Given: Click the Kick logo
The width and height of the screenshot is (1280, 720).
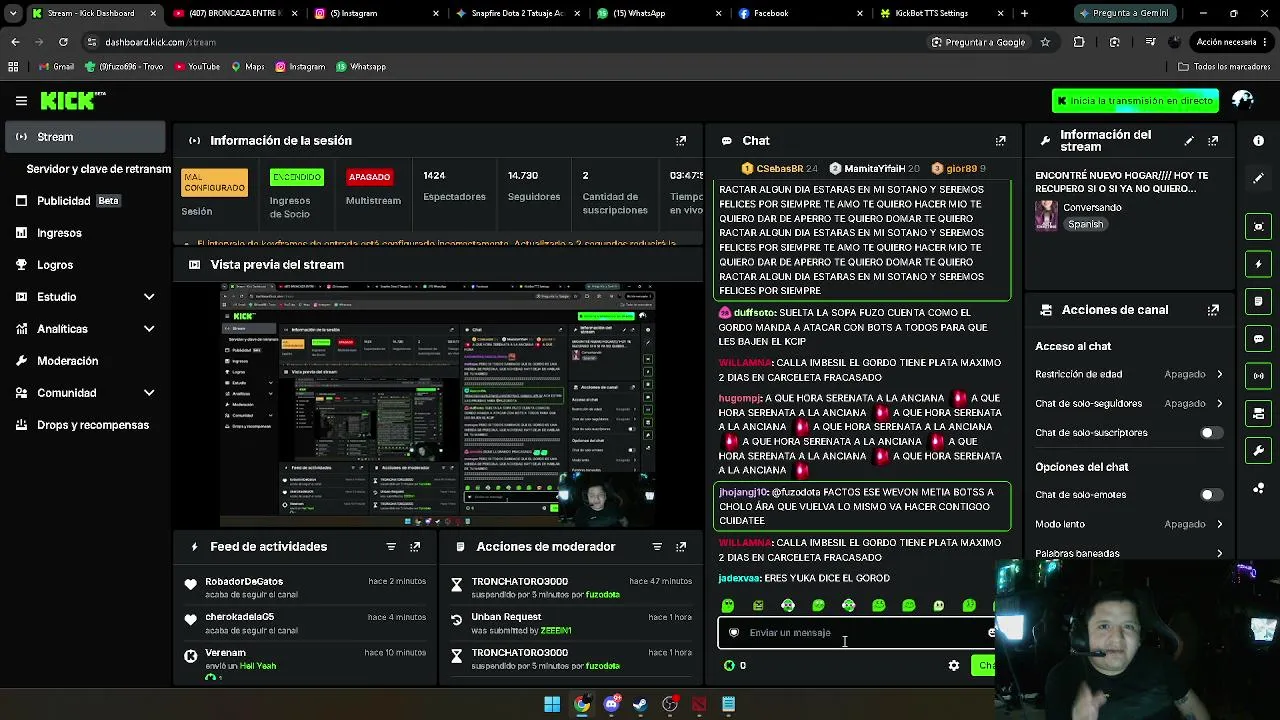Looking at the screenshot, I should point(73,100).
